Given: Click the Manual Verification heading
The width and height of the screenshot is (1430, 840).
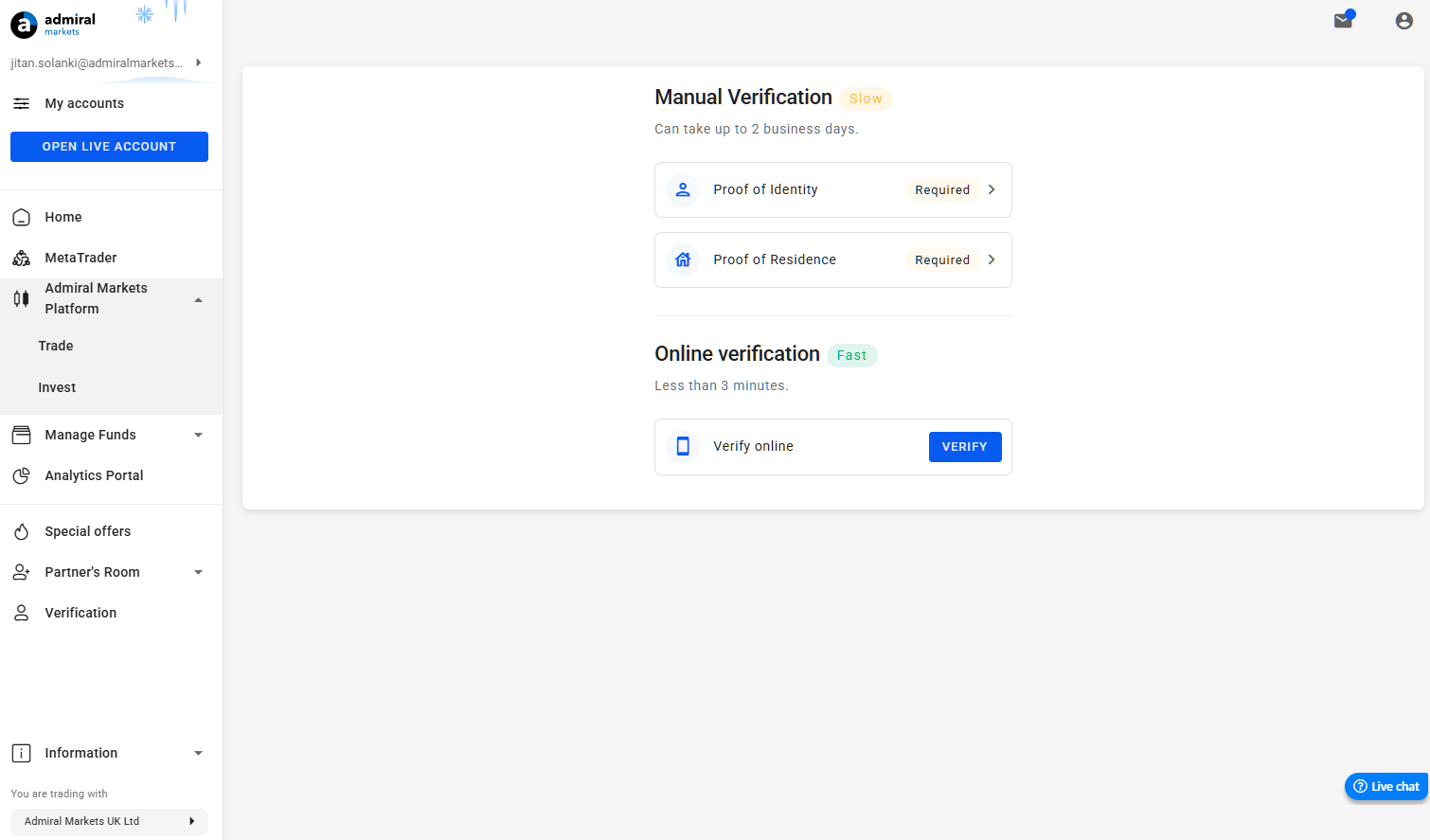Looking at the screenshot, I should 743,98.
